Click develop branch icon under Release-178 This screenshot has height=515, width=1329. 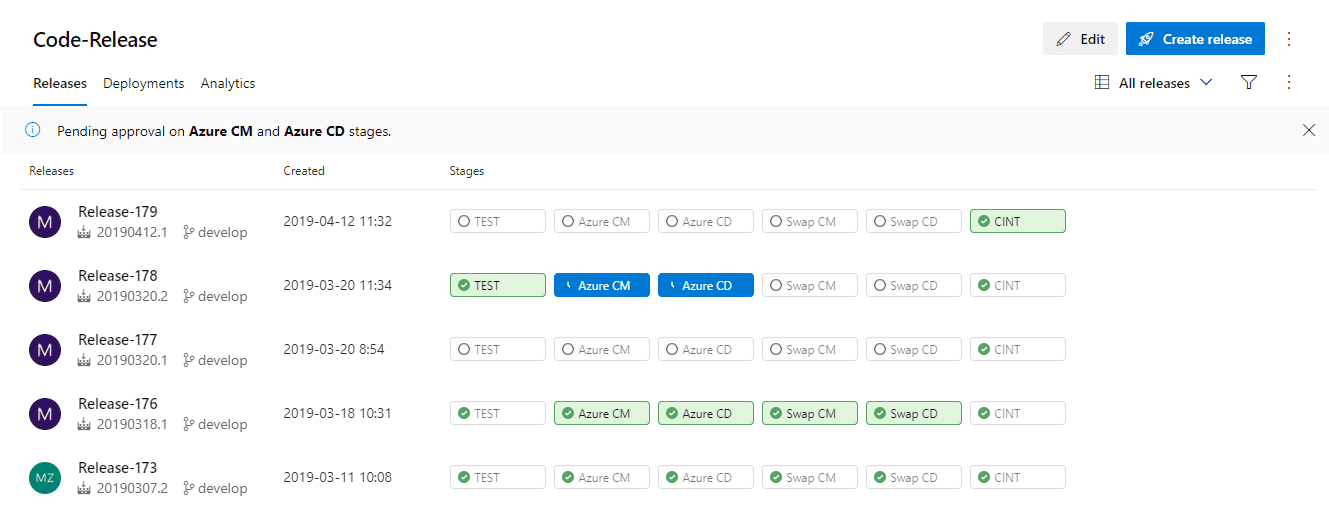tap(189, 297)
